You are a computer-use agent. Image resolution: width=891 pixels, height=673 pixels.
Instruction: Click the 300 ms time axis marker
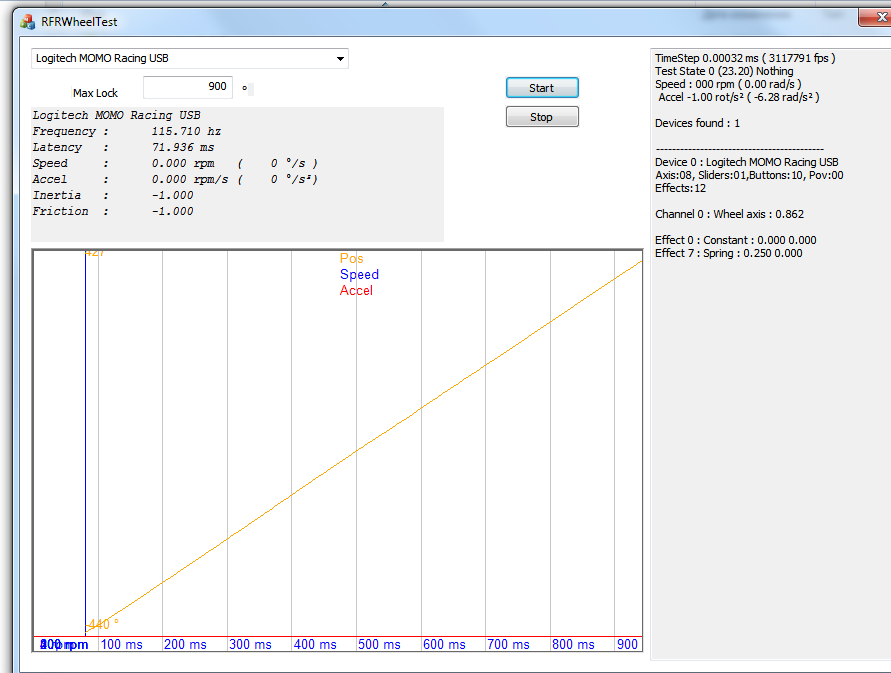point(251,645)
